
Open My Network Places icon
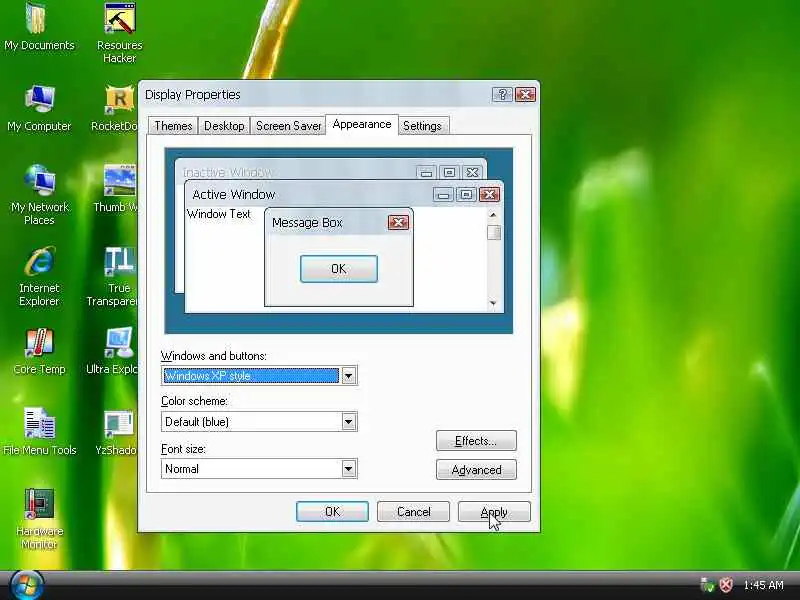coord(39,195)
